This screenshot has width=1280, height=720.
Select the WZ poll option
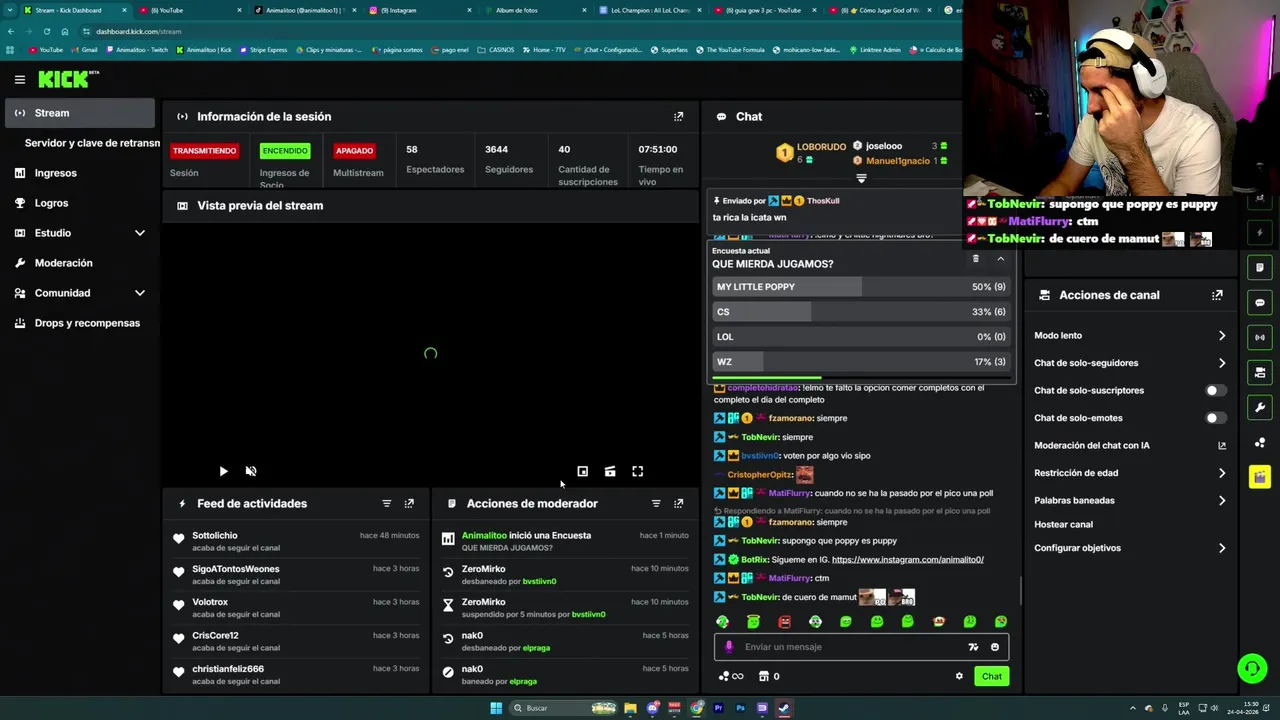[863, 362]
